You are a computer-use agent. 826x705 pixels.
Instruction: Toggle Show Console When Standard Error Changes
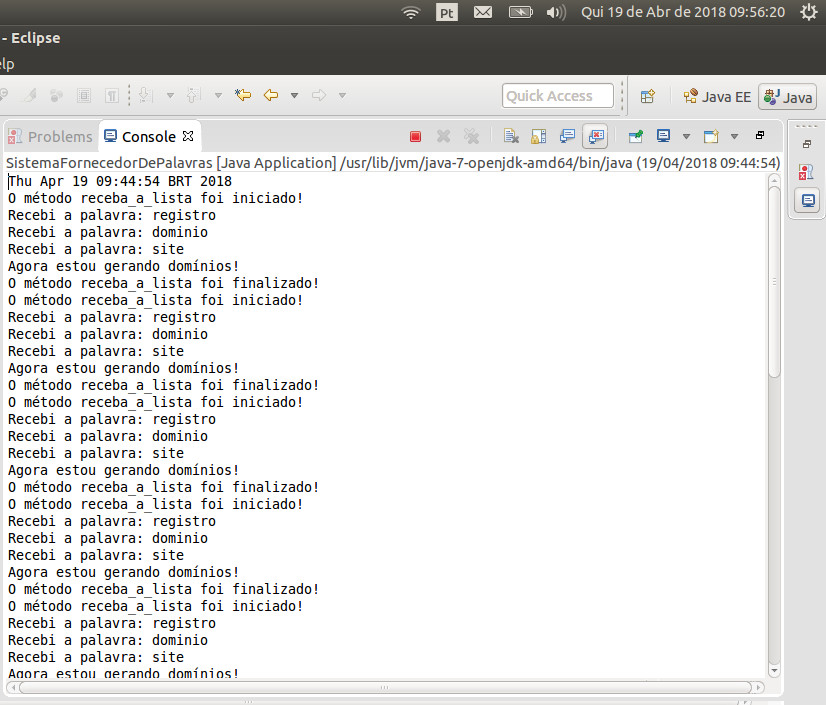click(596, 136)
